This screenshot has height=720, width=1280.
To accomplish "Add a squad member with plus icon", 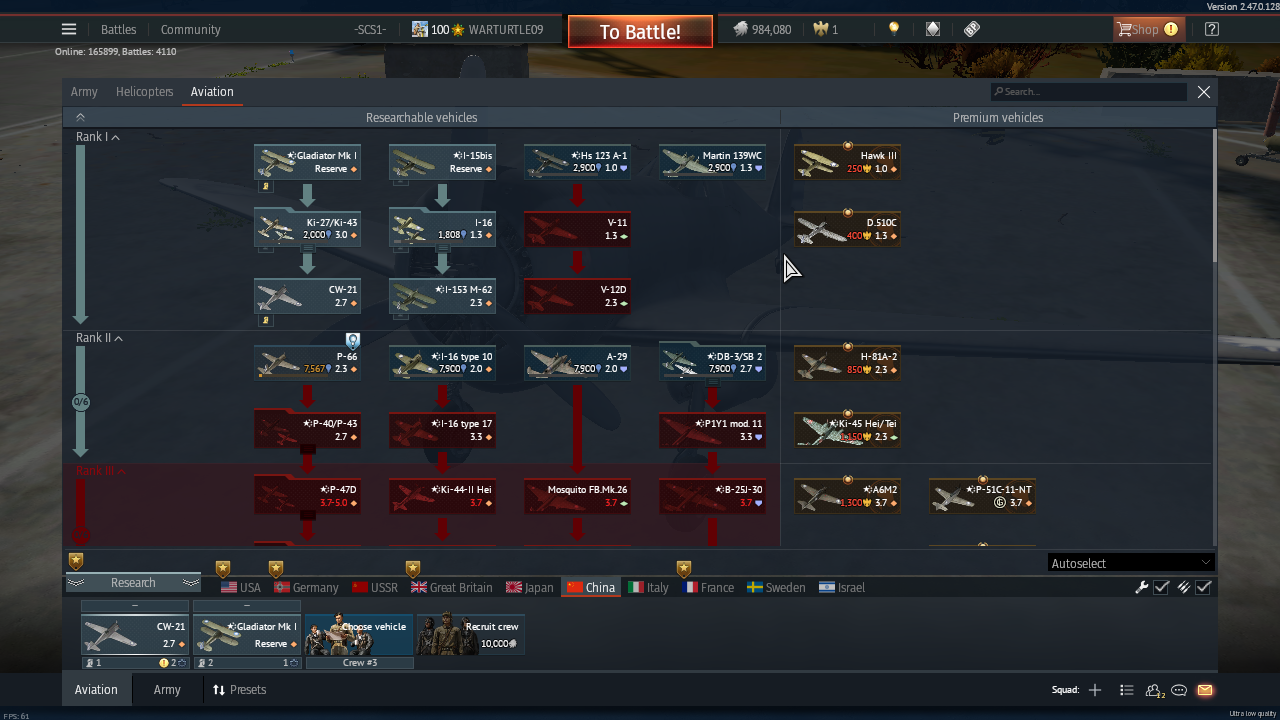I will pyautogui.click(x=1095, y=690).
